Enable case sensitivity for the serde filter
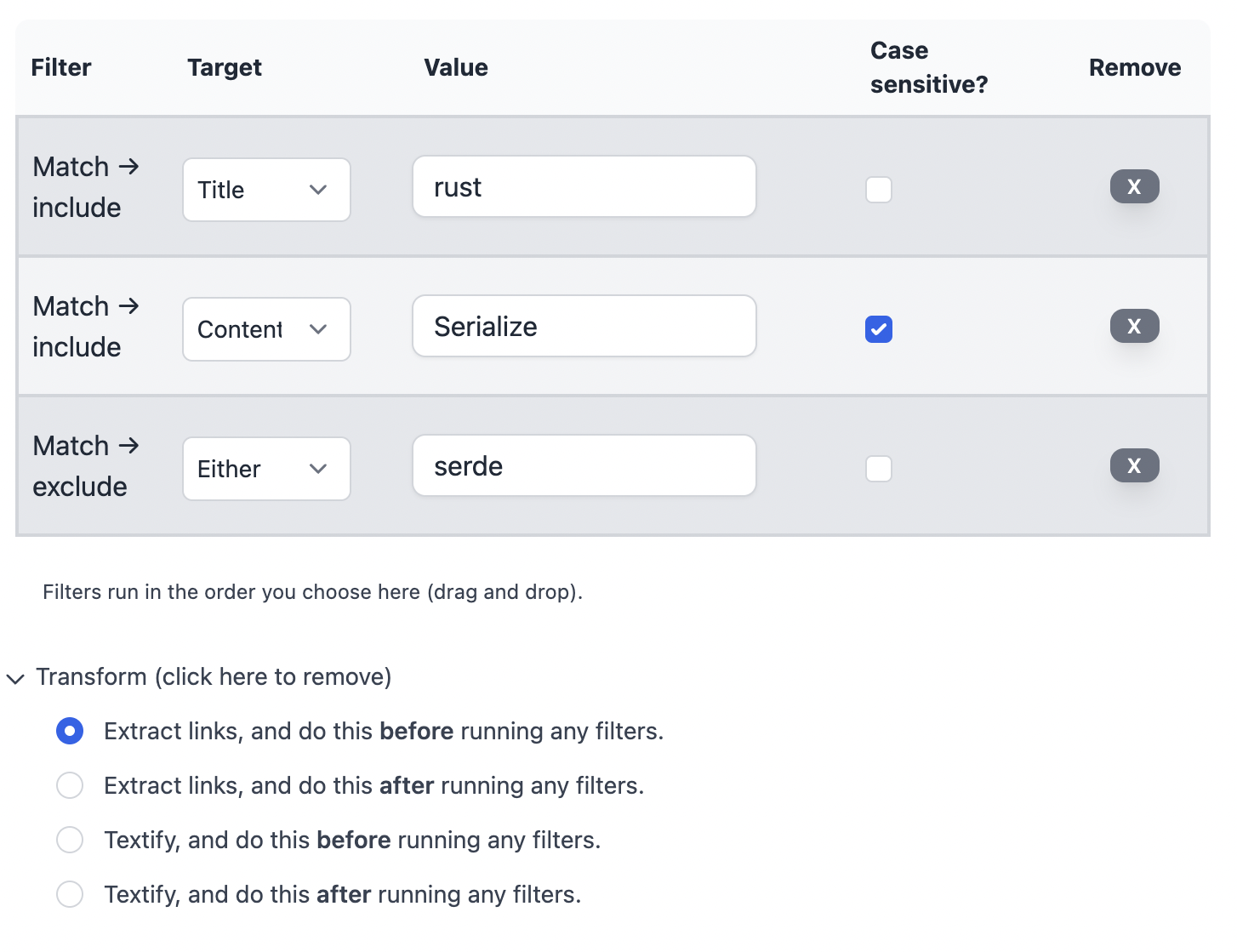The width and height of the screenshot is (1237, 952). click(879, 469)
